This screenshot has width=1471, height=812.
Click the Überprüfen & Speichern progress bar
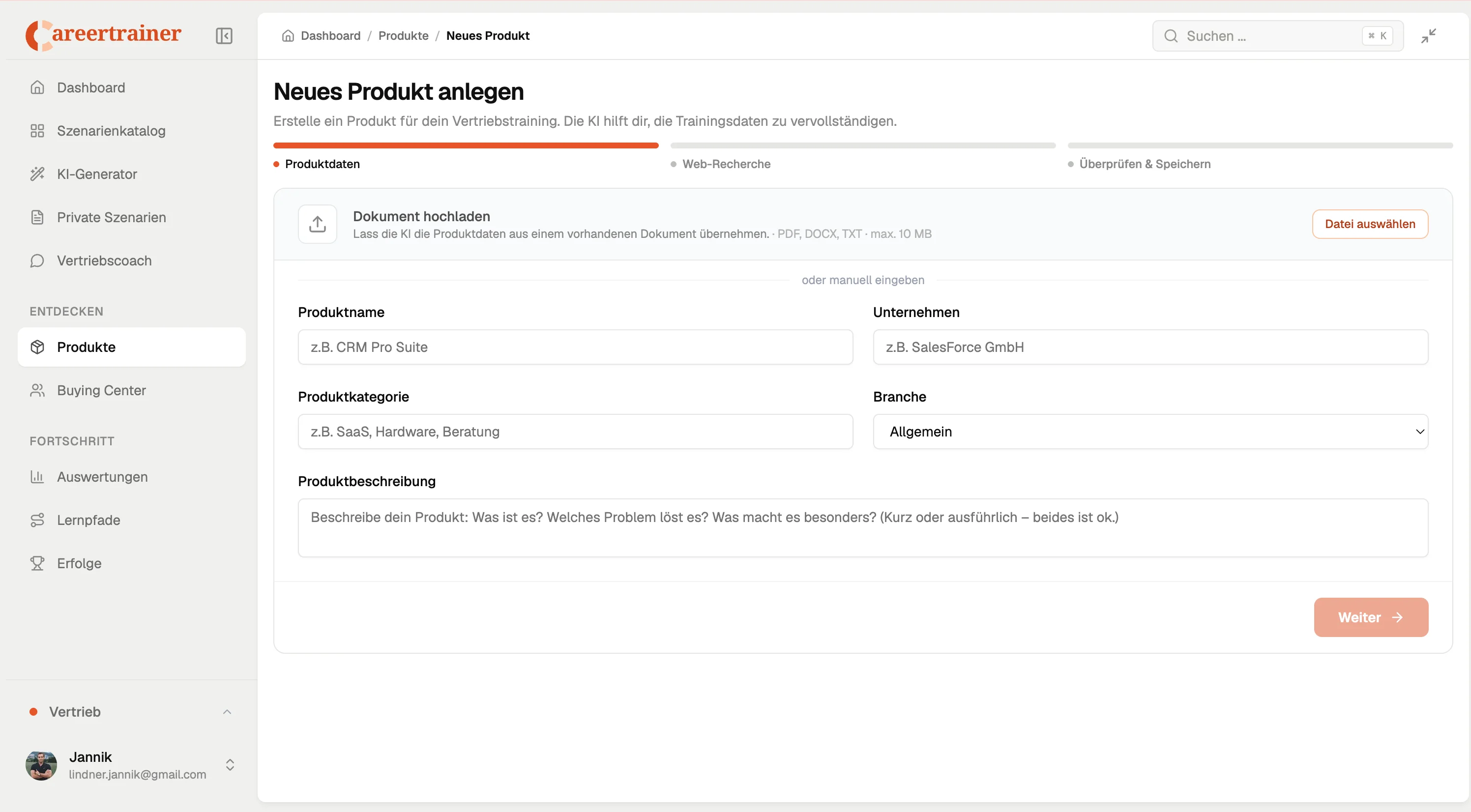[x=1260, y=145]
